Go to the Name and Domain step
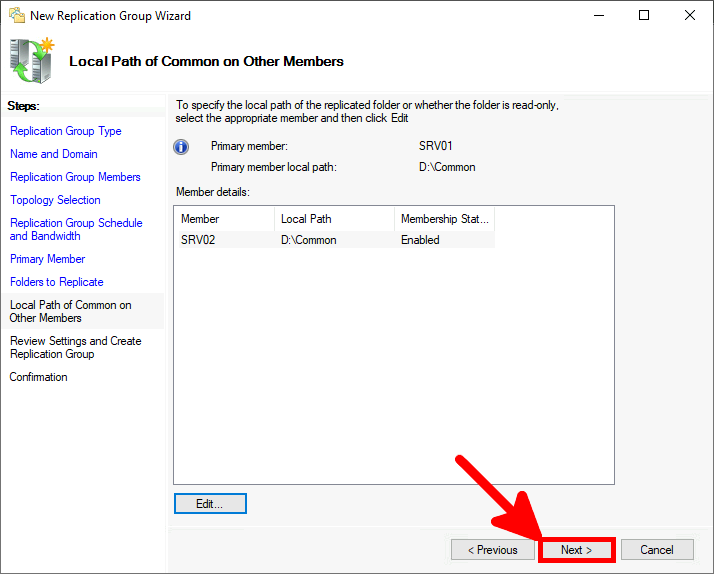 [54, 154]
